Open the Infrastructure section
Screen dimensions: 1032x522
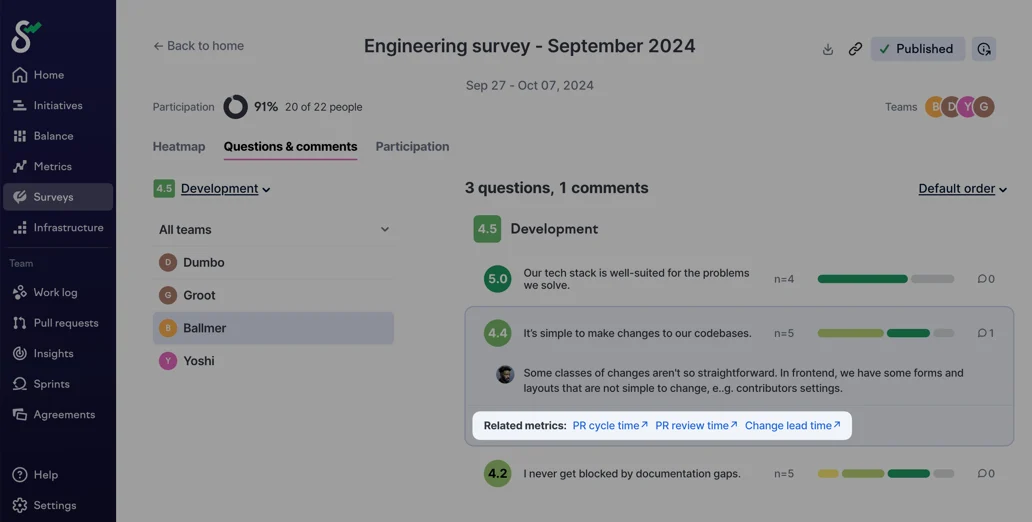pos(67,228)
